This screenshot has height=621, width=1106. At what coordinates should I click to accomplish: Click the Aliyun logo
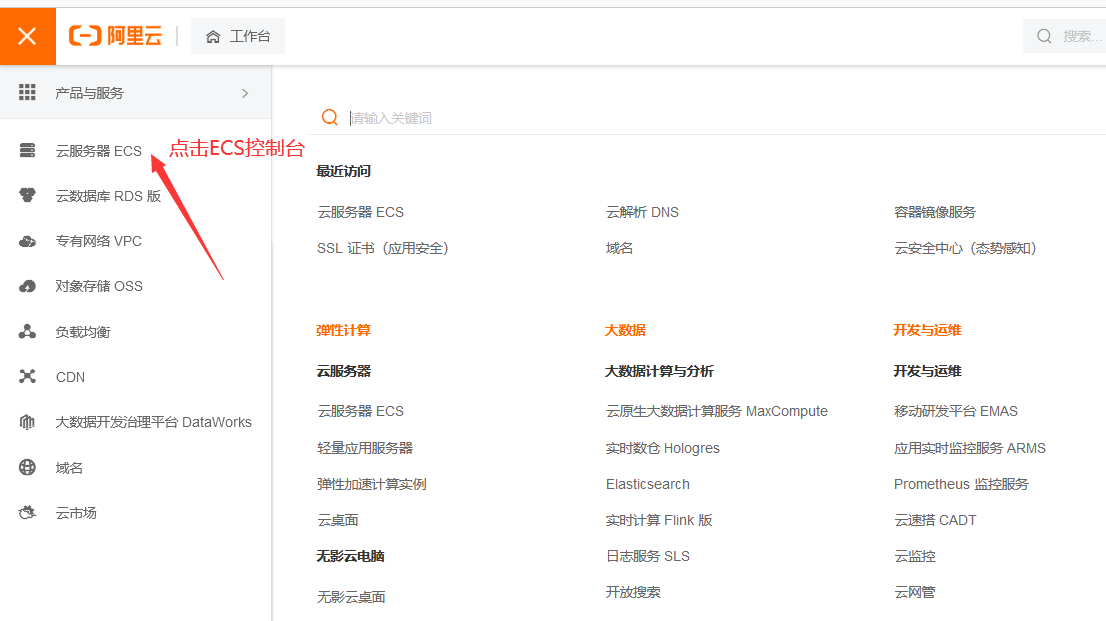point(115,35)
